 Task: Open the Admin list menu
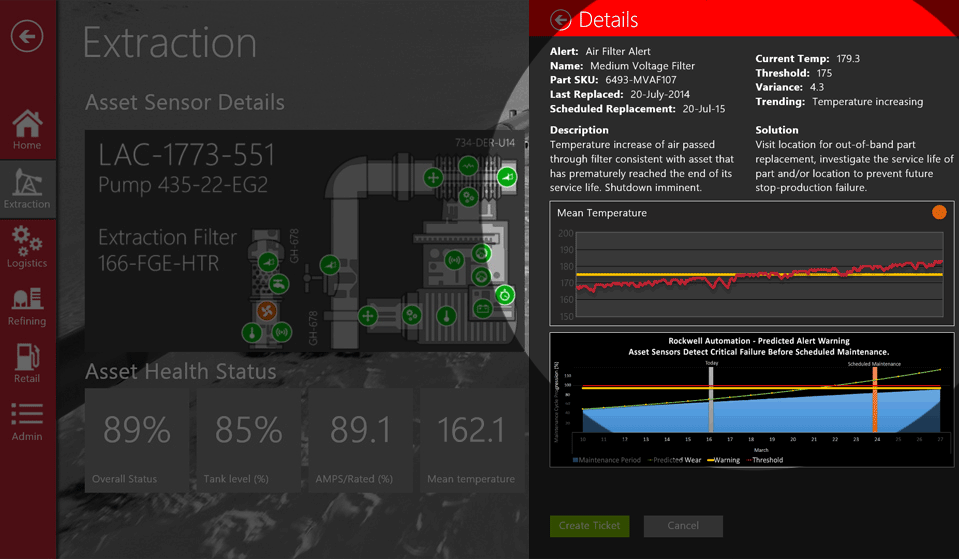click(x=27, y=420)
